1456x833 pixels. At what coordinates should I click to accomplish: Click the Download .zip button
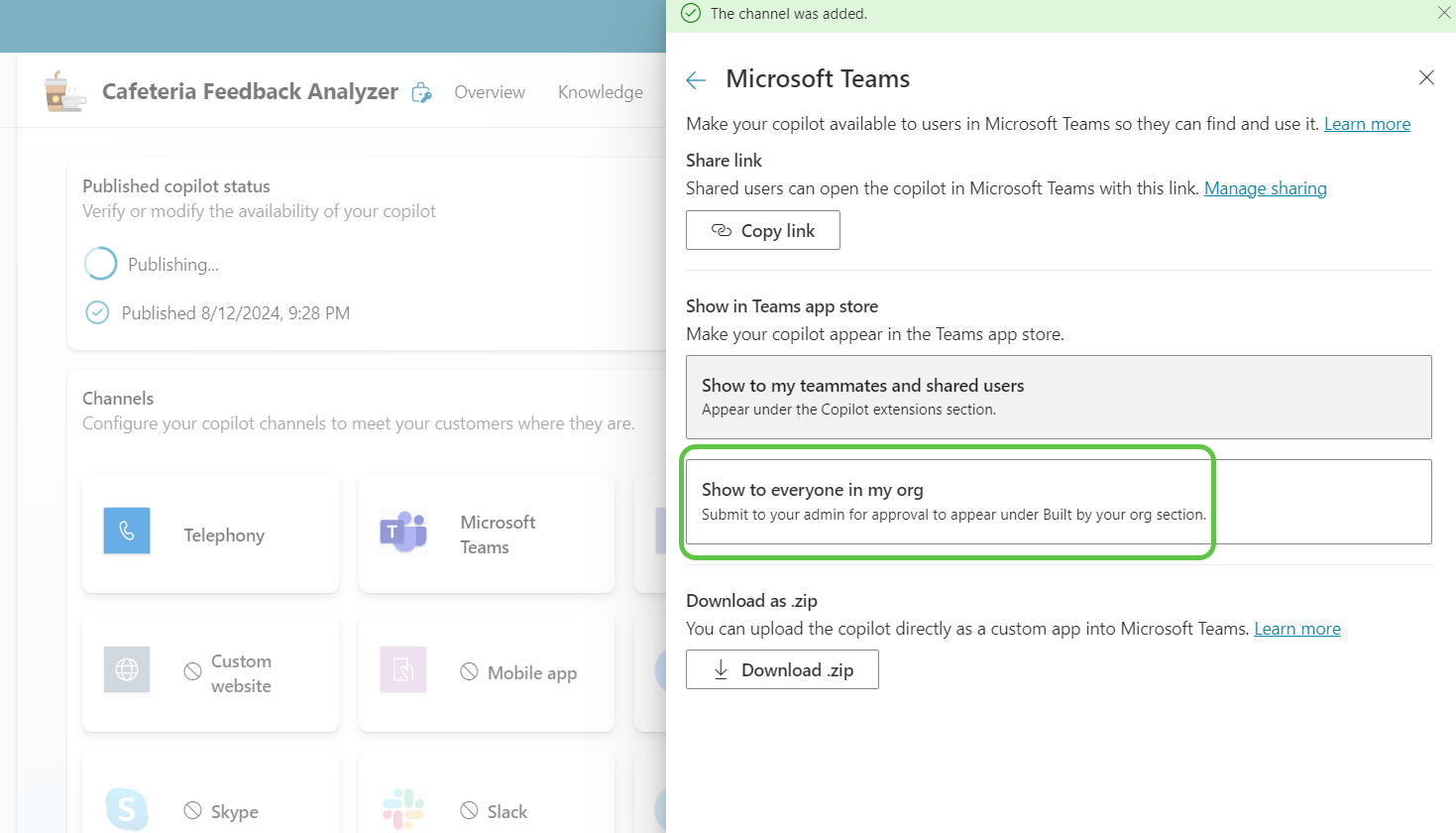coord(782,669)
